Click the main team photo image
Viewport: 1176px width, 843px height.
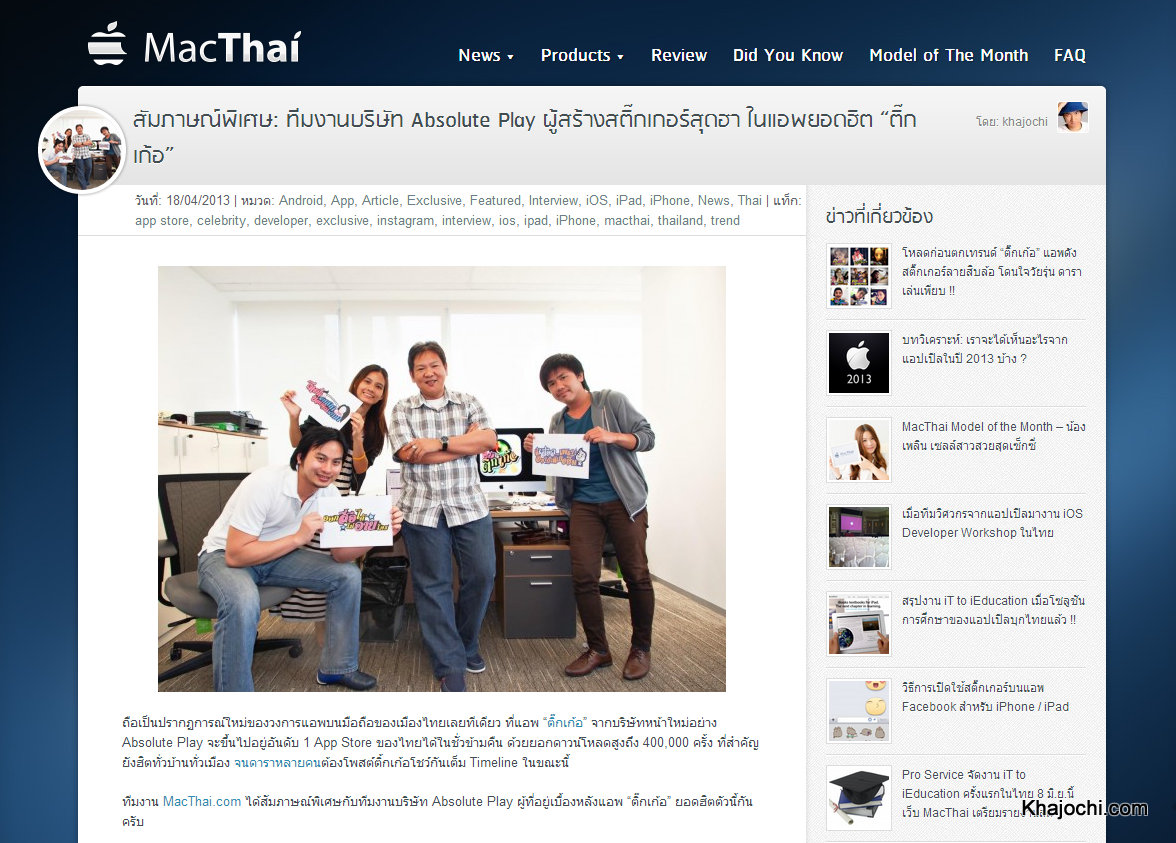point(442,478)
